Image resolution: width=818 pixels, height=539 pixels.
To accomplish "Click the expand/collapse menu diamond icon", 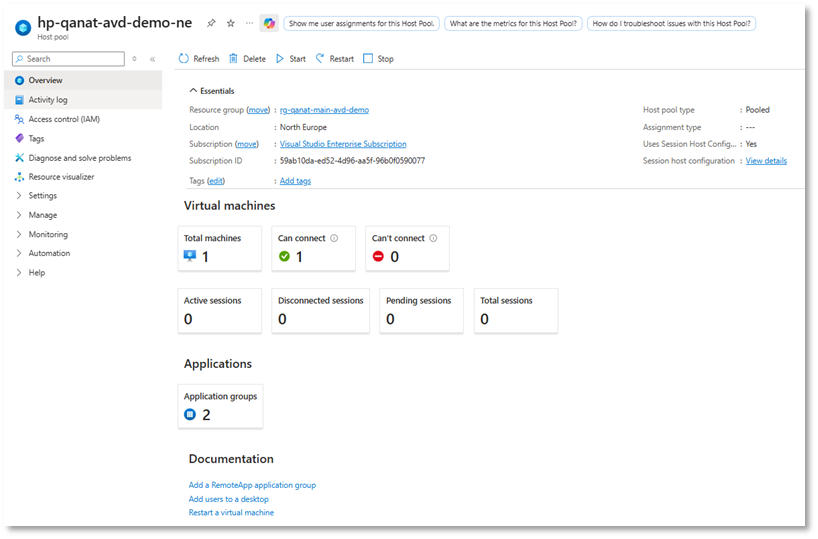I will click(x=135, y=59).
